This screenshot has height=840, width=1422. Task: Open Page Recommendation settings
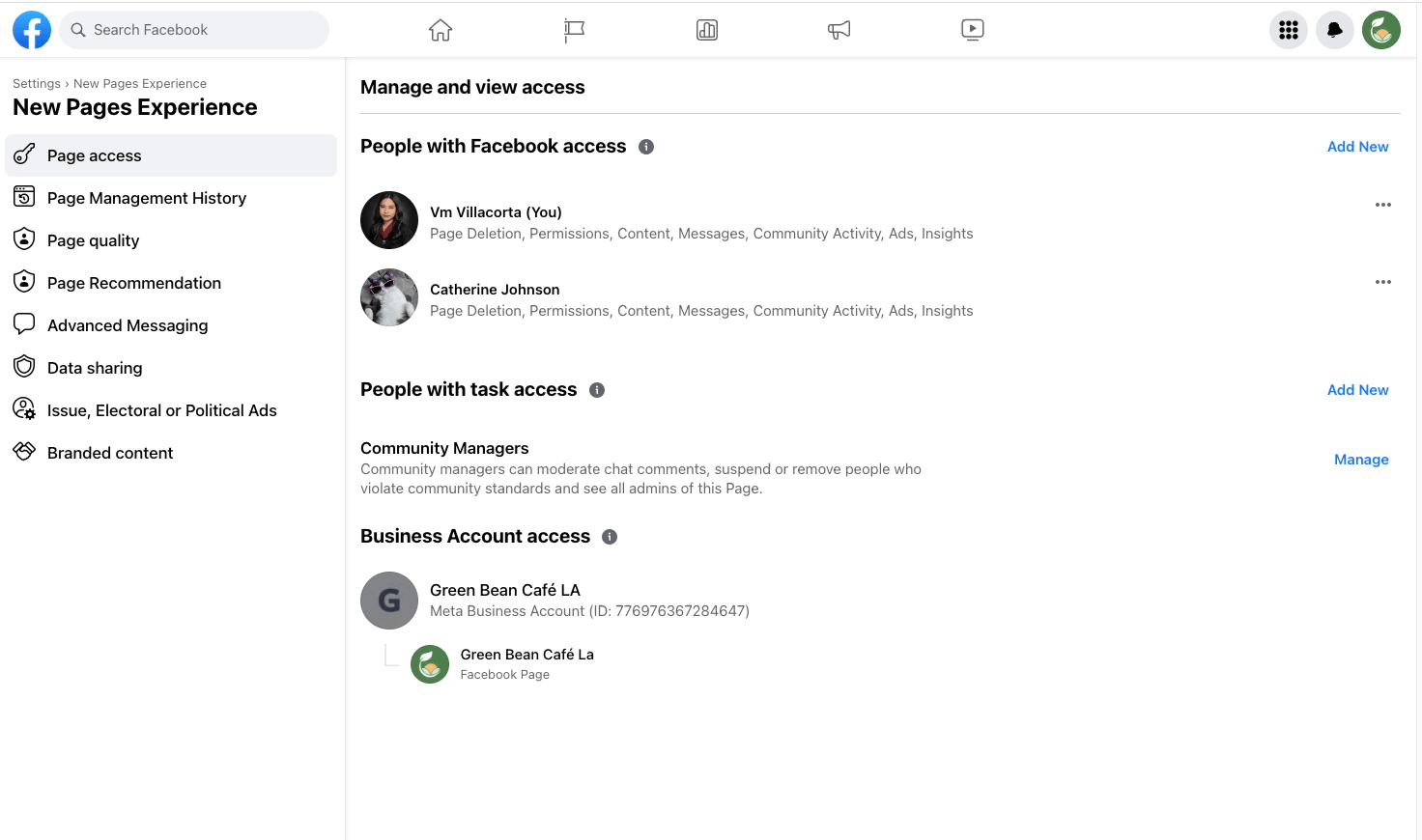pyautogui.click(x=171, y=283)
